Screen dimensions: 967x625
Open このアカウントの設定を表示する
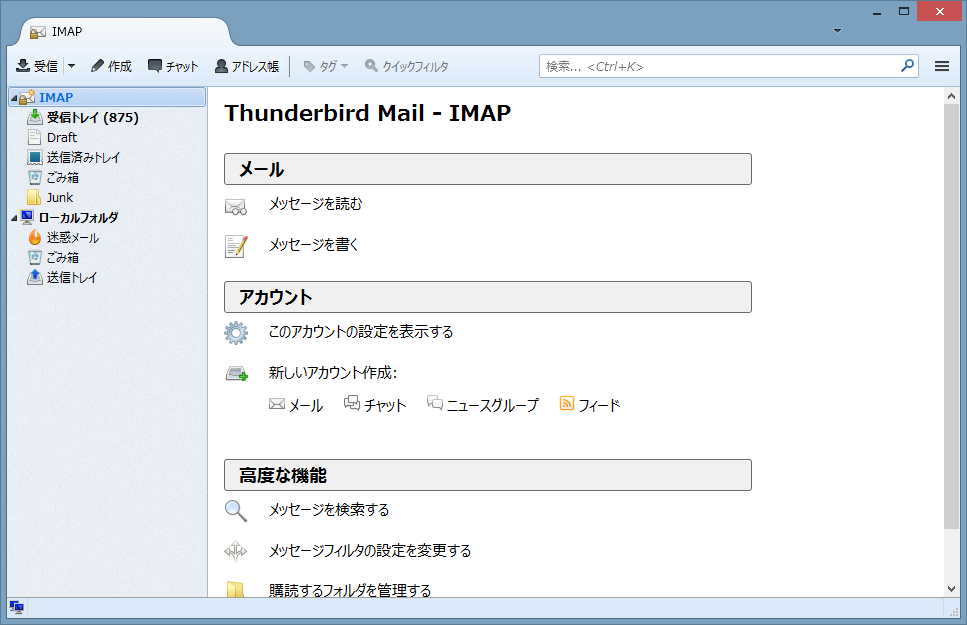(361, 332)
